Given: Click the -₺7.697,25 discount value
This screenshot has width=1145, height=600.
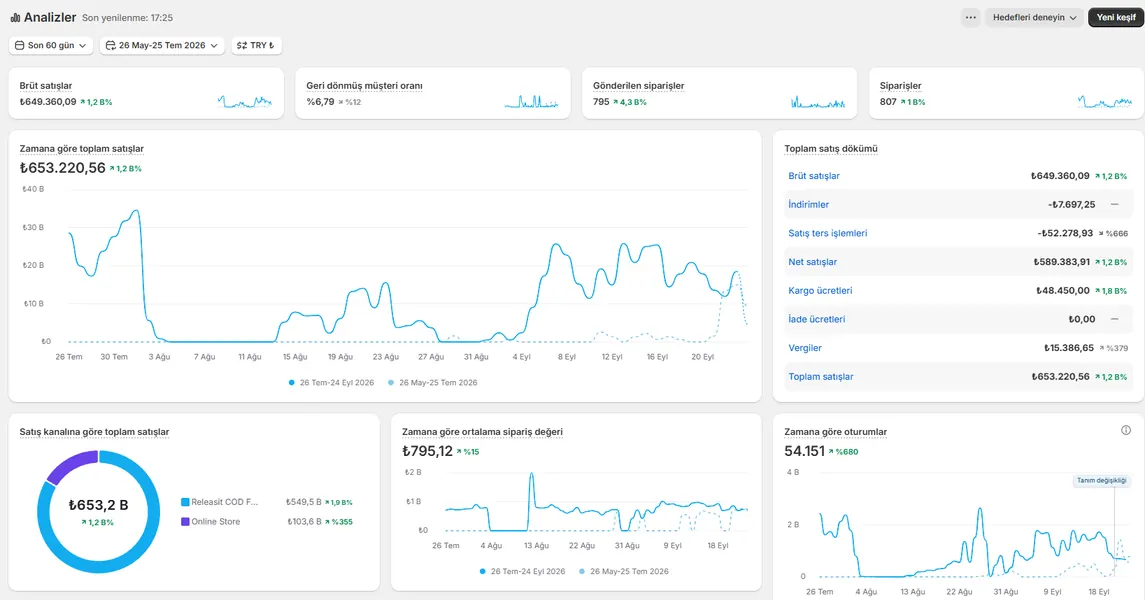Looking at the screenshot, I should click(x=1071, y=204).
